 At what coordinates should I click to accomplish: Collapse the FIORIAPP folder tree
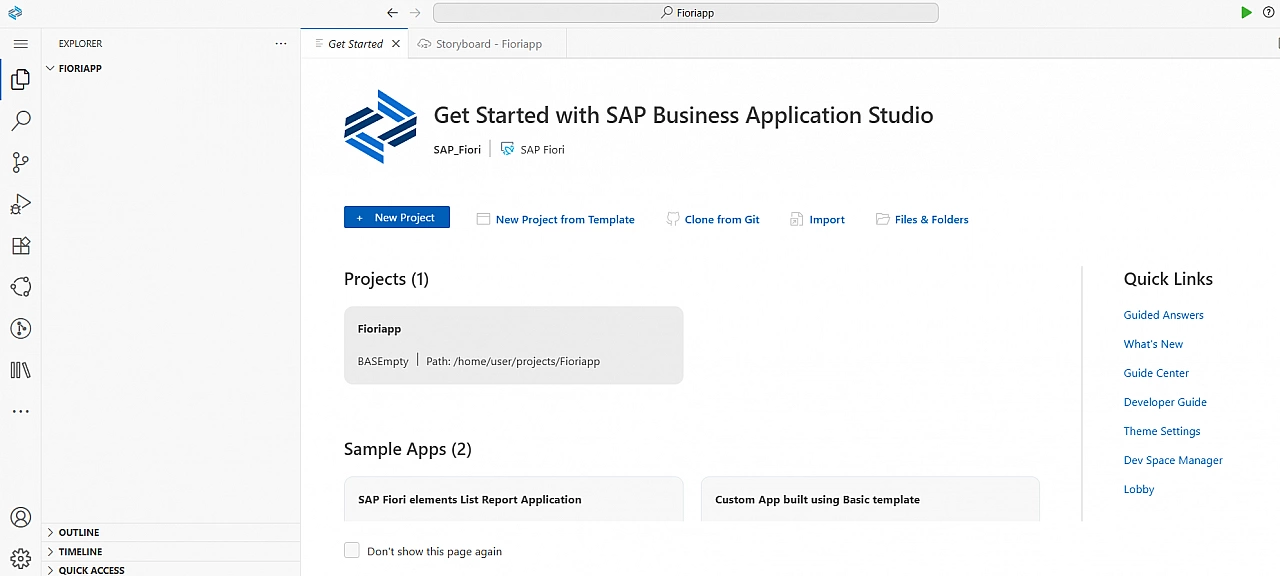(x=51, y=69)
